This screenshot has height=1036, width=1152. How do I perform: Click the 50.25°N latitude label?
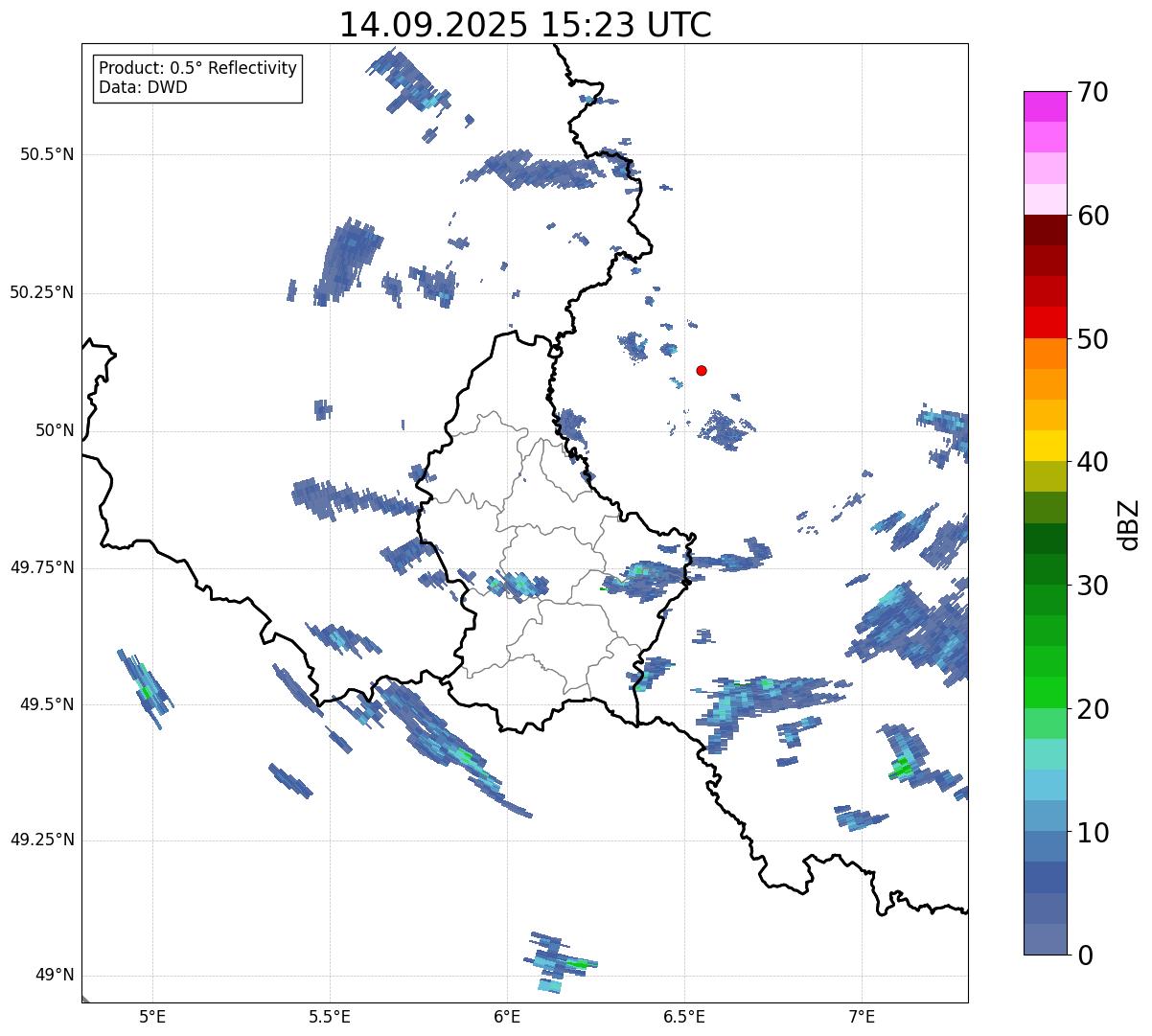point(42,292)
